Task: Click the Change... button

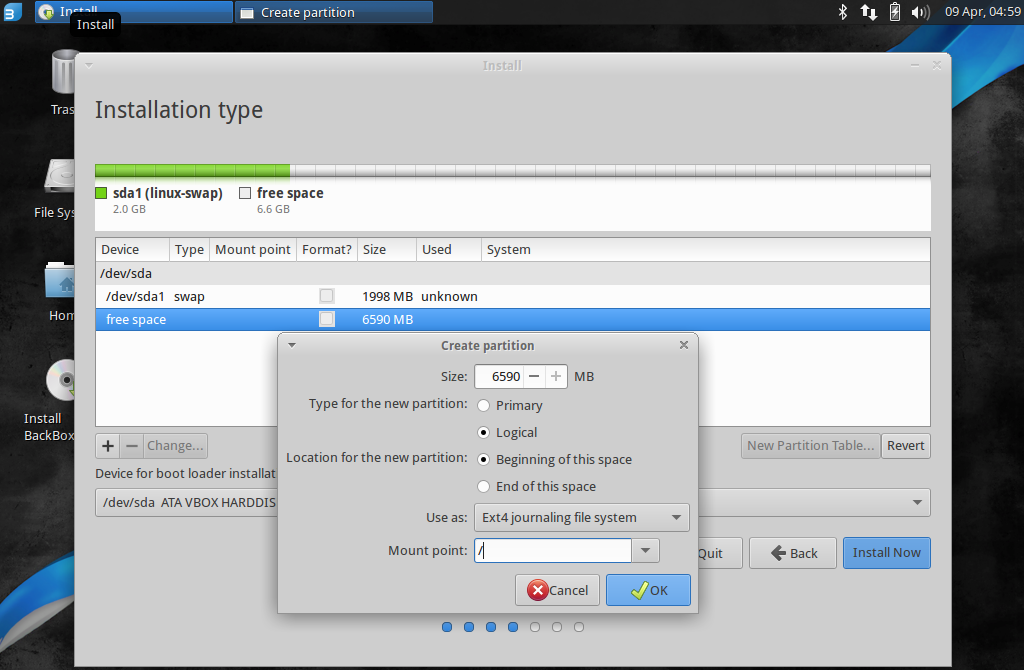Action: [175, 445]
